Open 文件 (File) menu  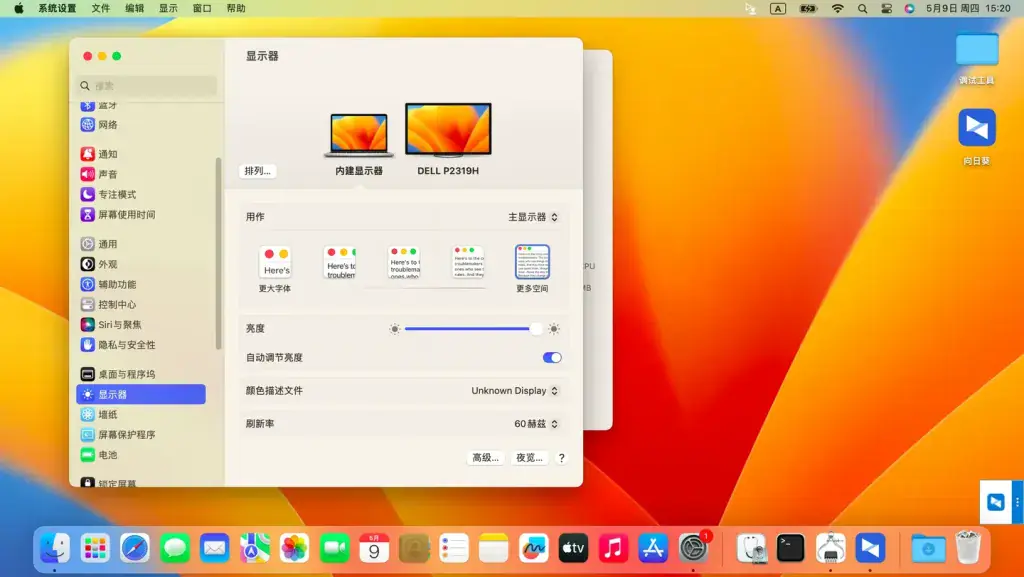tap(101, 8)
